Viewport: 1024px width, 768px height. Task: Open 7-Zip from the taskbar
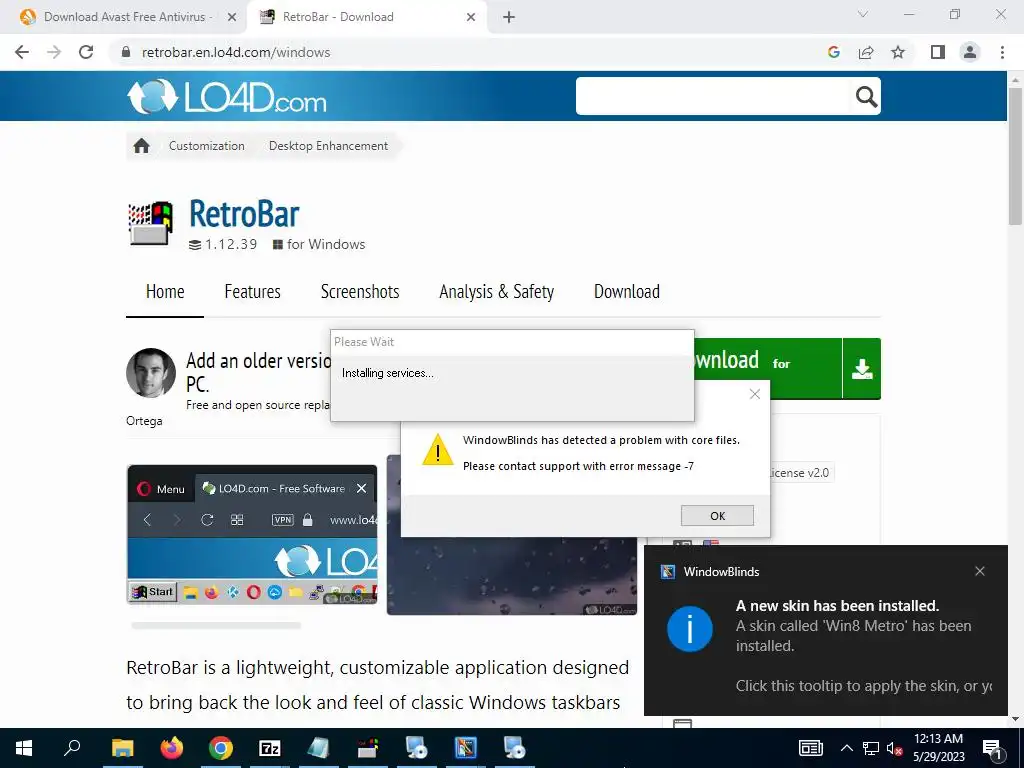point(270,748)
